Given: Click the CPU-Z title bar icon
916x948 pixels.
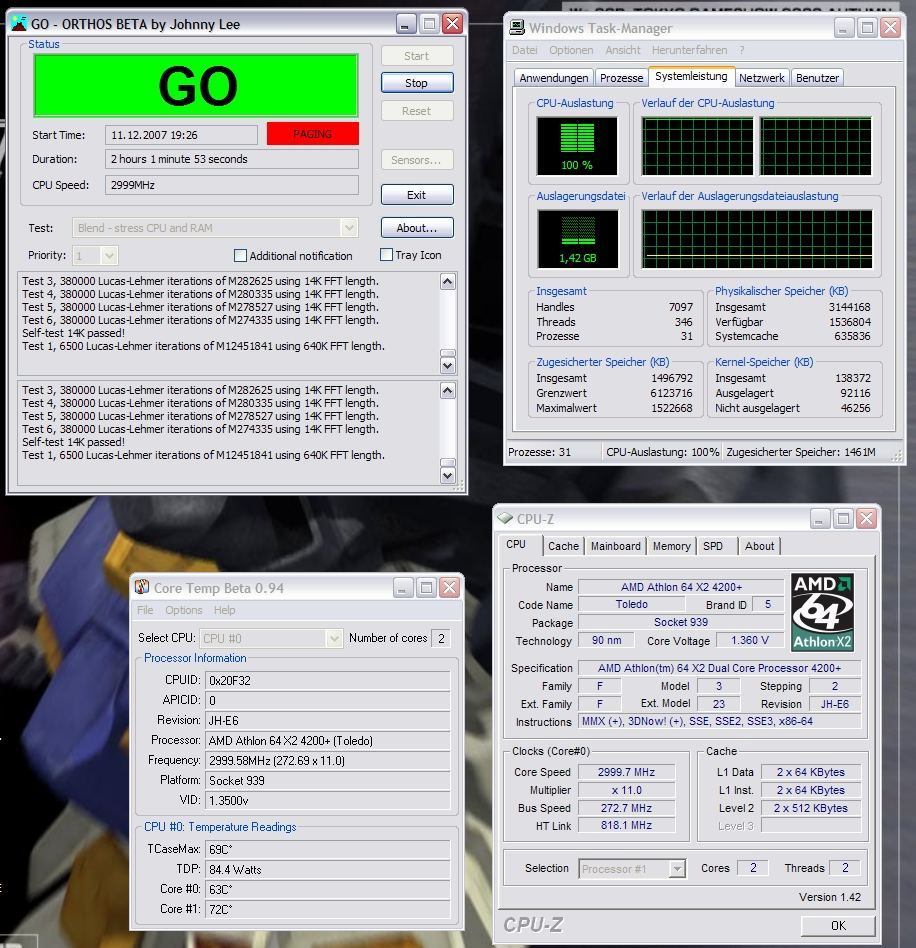Looking at the screenshot, I should tap(505, 519).
